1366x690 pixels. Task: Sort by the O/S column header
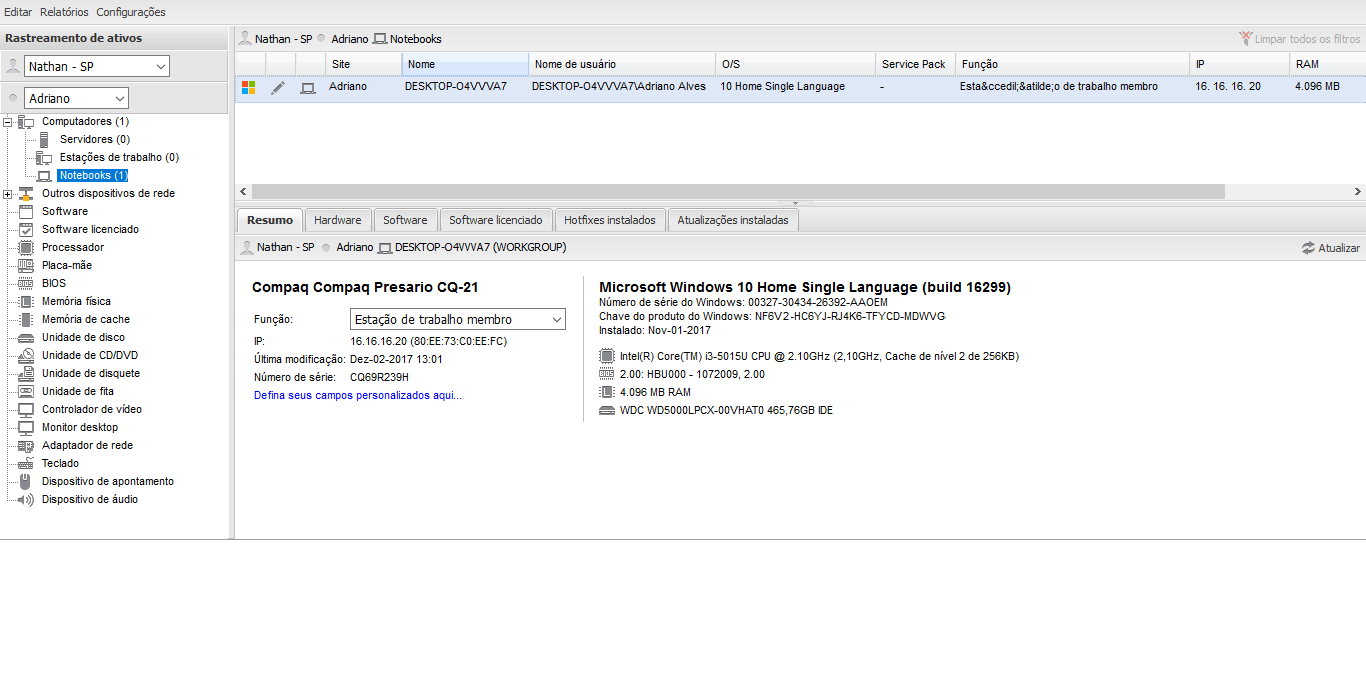coord(796,64)
